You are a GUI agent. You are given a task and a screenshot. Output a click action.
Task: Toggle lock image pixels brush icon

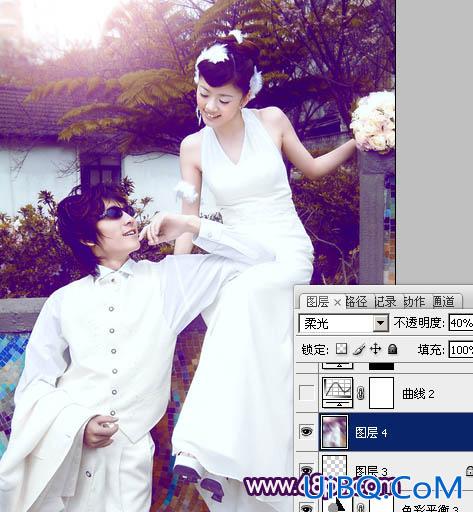359,349
